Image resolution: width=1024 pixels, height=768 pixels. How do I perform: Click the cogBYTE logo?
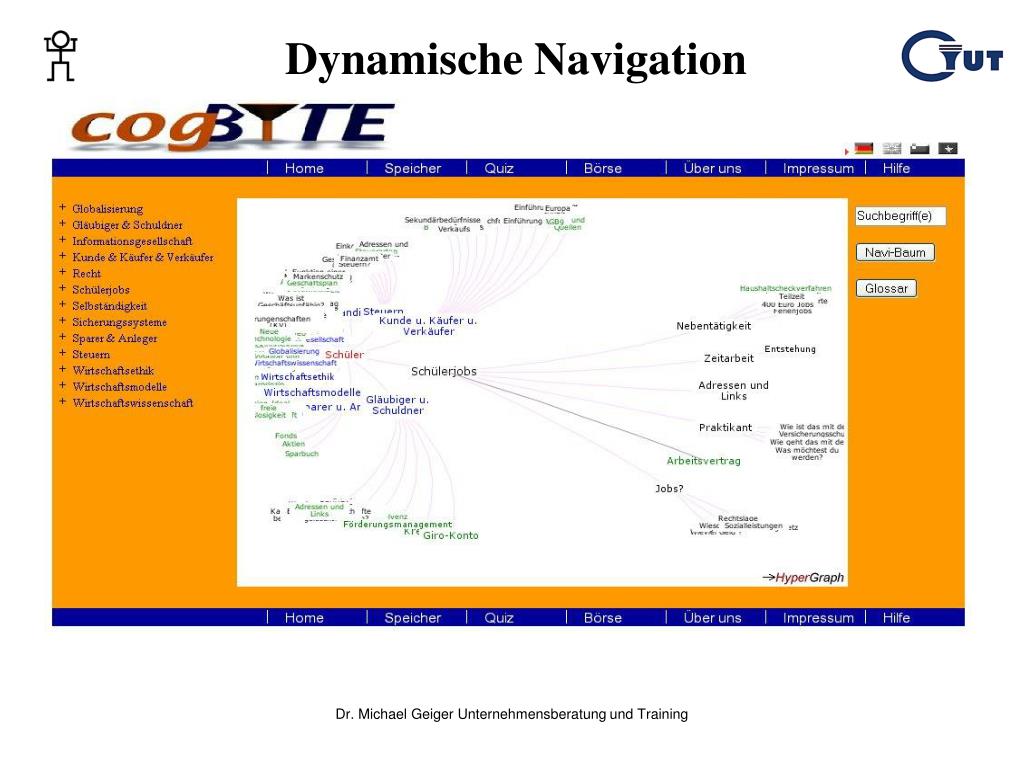232,127
